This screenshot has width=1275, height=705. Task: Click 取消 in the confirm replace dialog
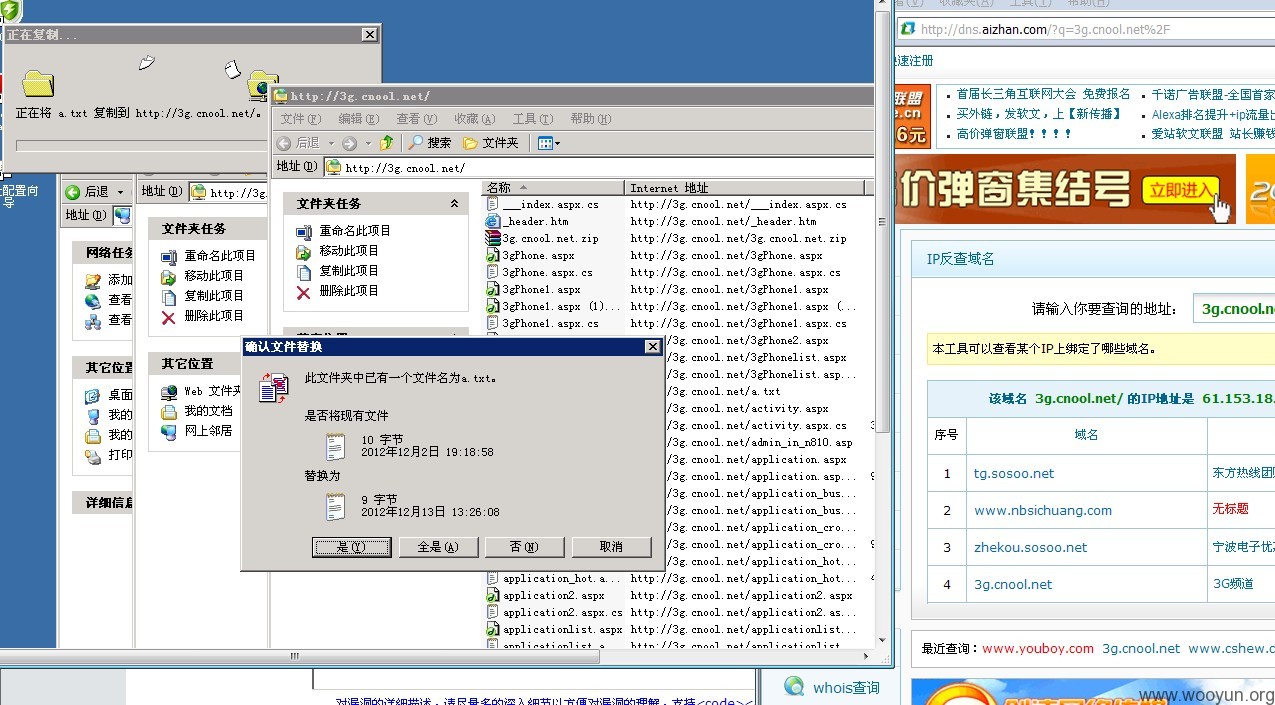point(611,547)
